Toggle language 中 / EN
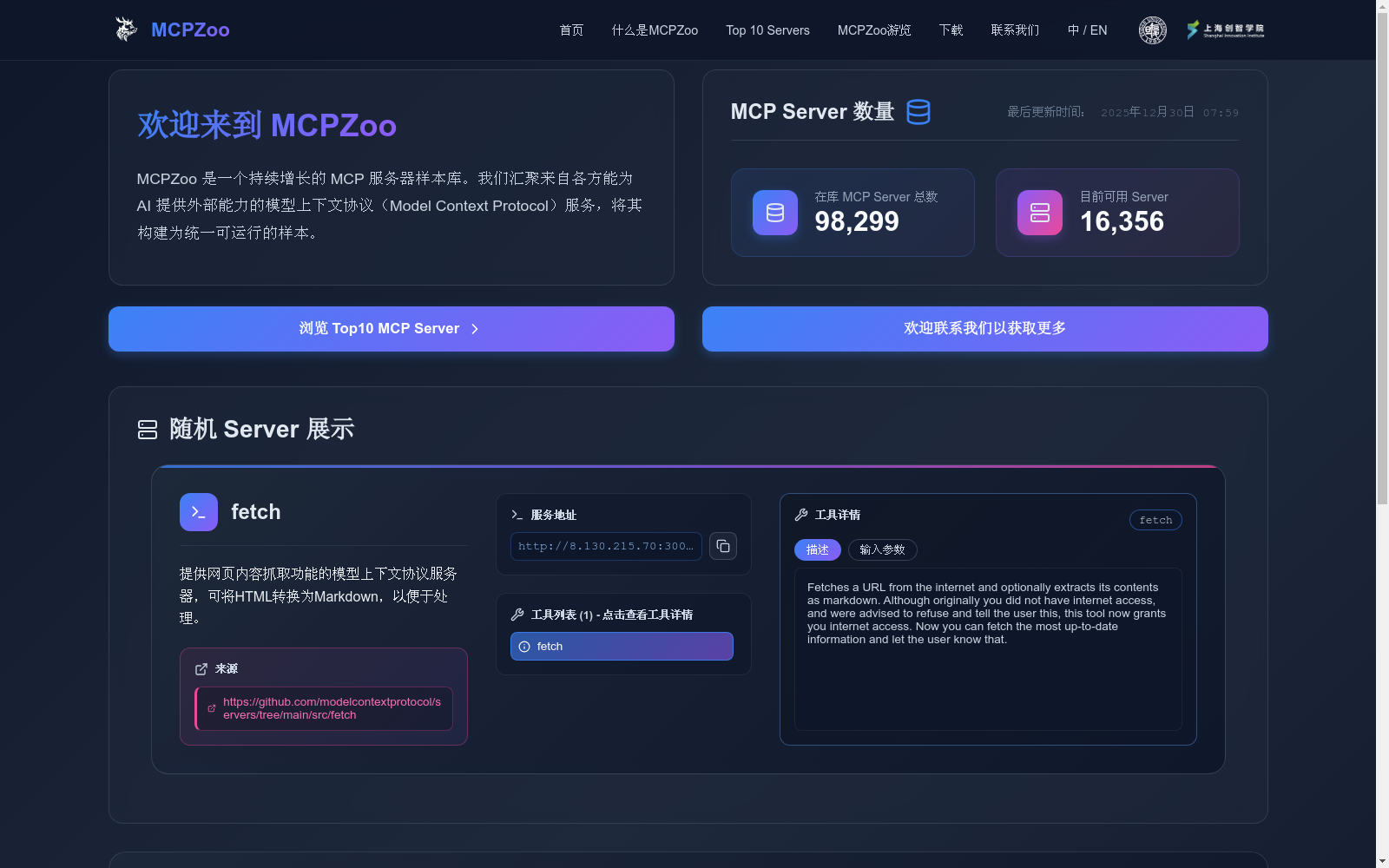 (1087, 30)
